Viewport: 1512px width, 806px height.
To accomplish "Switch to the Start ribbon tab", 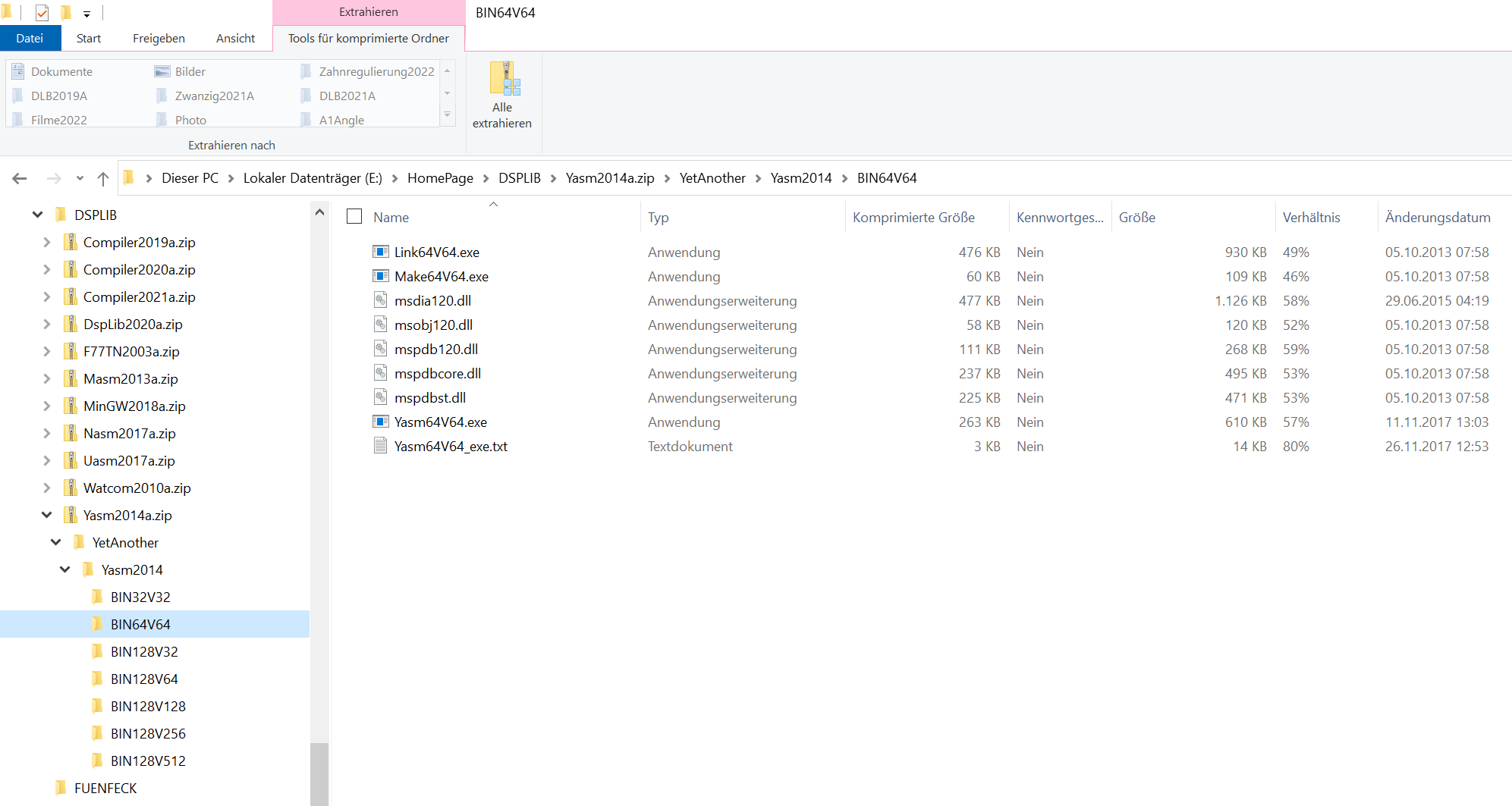I will click(89, 38).
